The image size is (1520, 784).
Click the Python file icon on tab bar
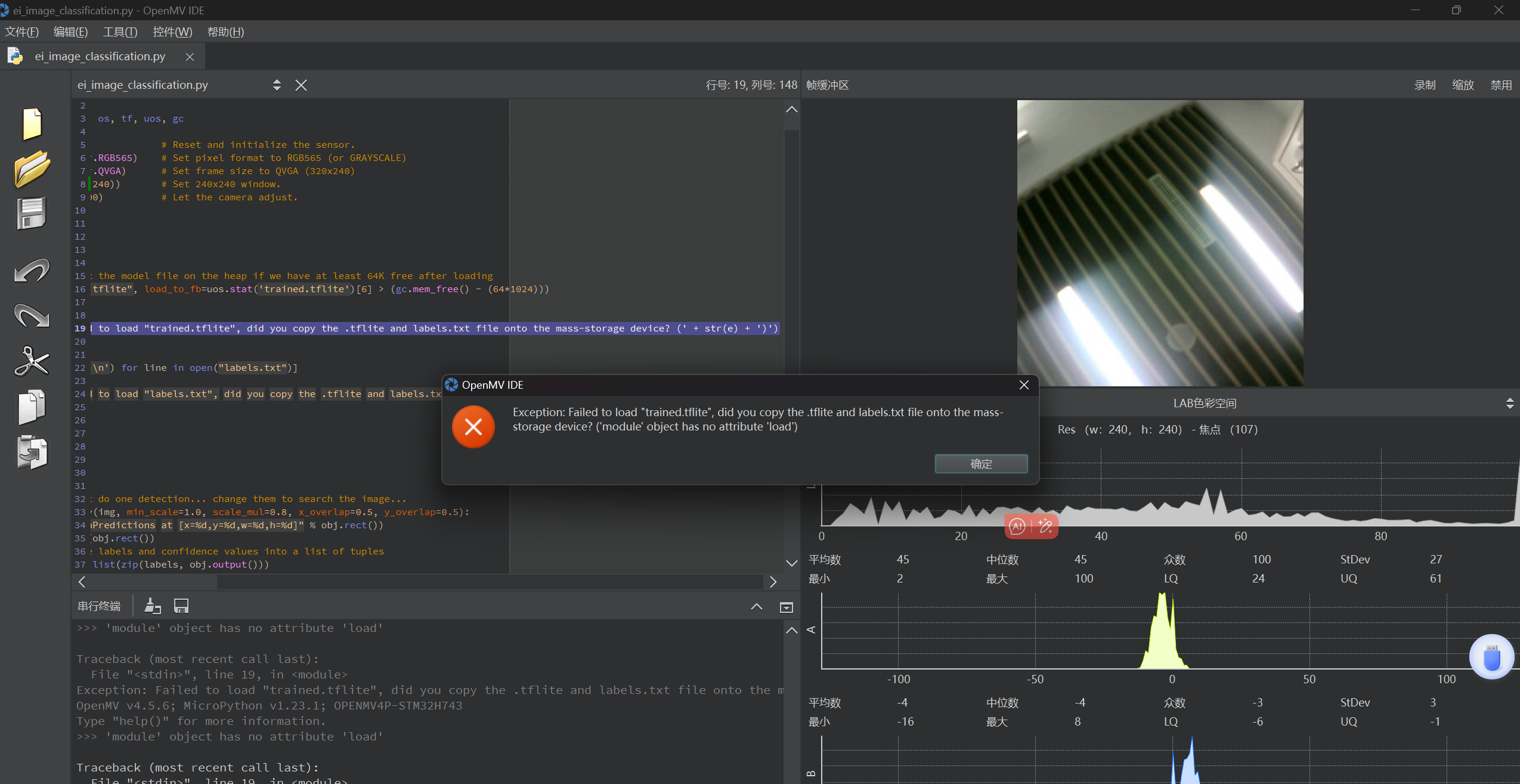point(15,56)
